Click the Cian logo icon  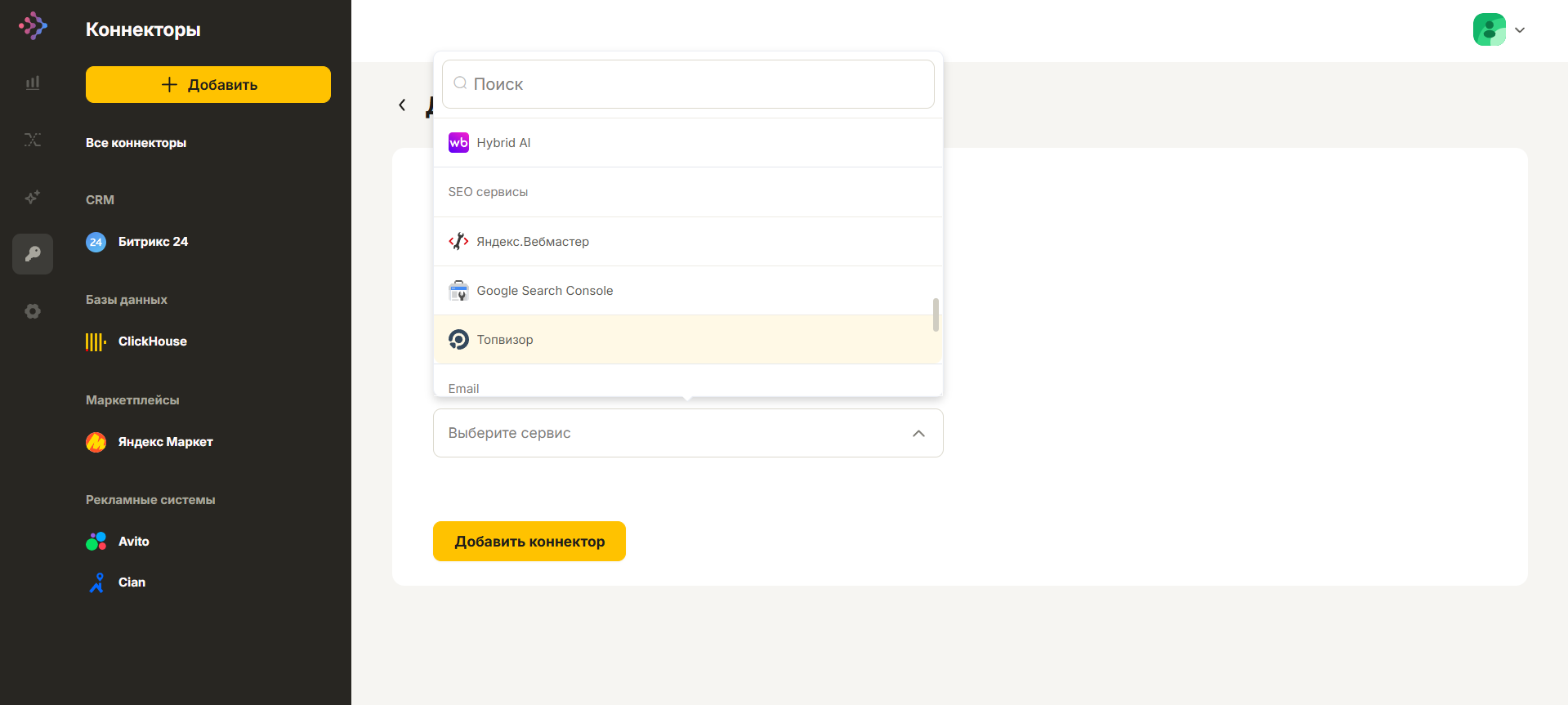pyautogui.click(x=96, y=582)
